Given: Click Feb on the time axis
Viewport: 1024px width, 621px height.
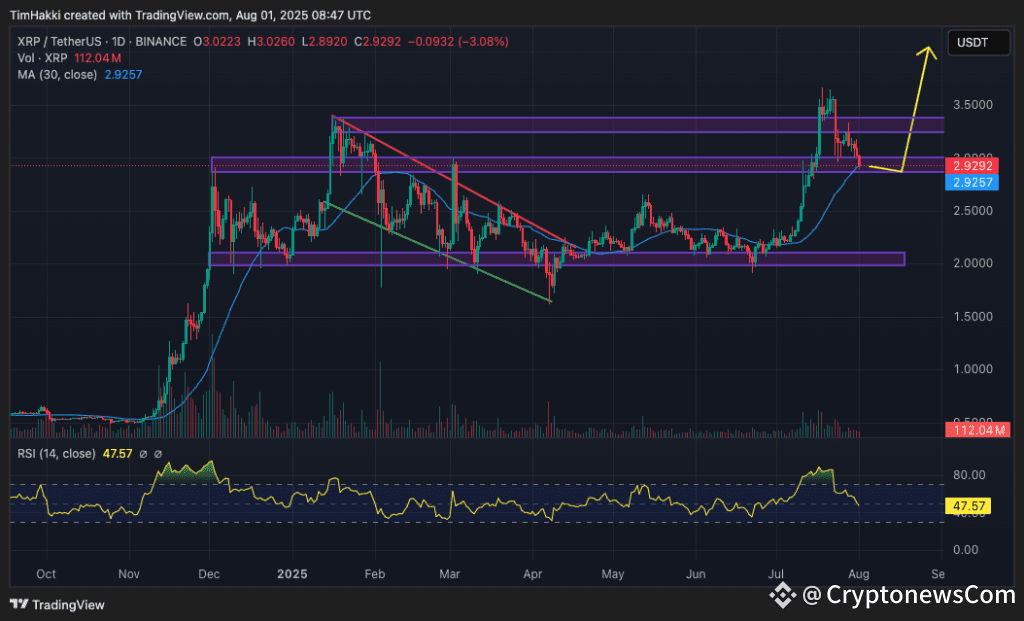Looking at the screenshot, I should coord(375,574).
